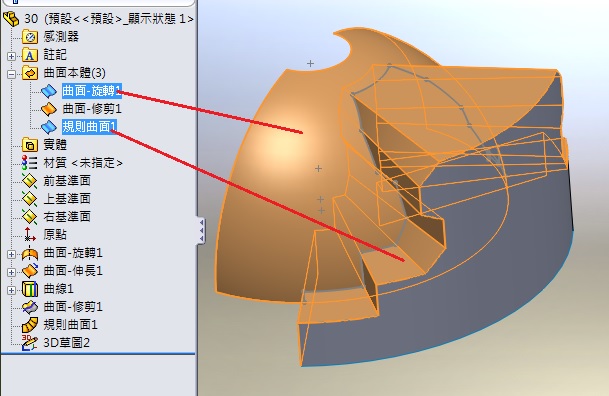Select the 曲面-旋轉1 feature label

click(73, 253)
